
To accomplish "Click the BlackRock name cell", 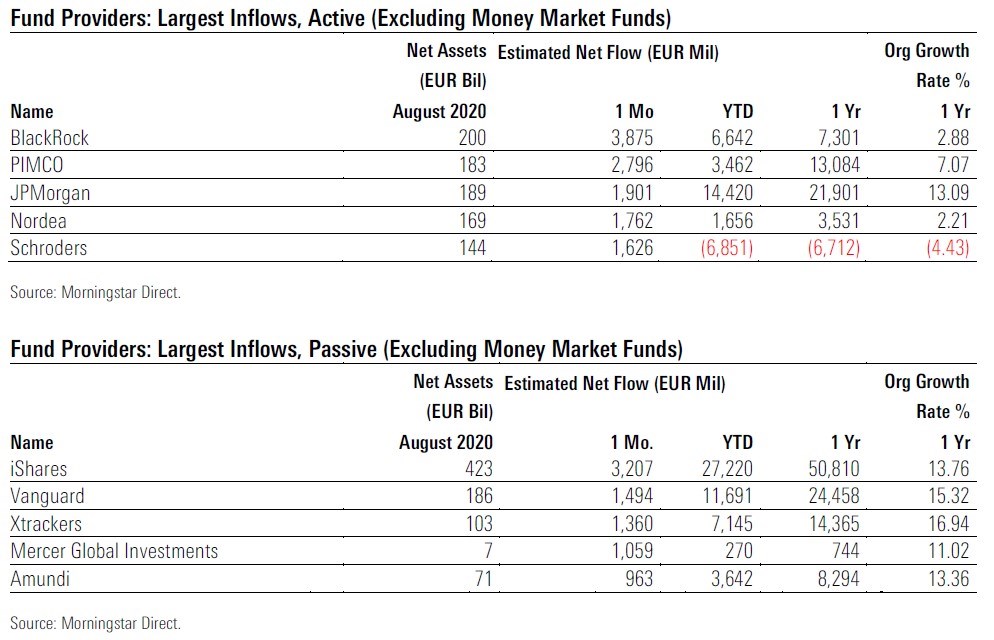I will tap(49, 138).
